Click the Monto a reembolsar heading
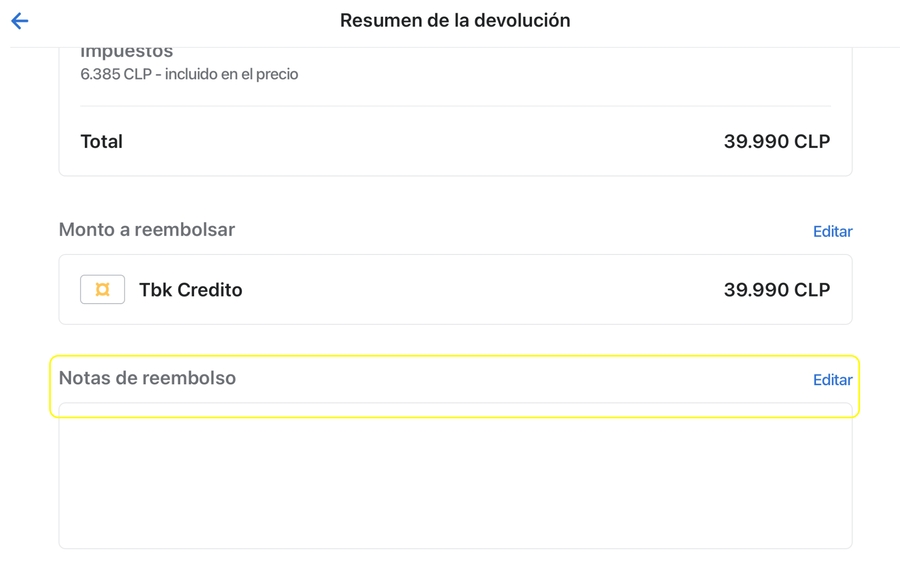 click(147, 230)
